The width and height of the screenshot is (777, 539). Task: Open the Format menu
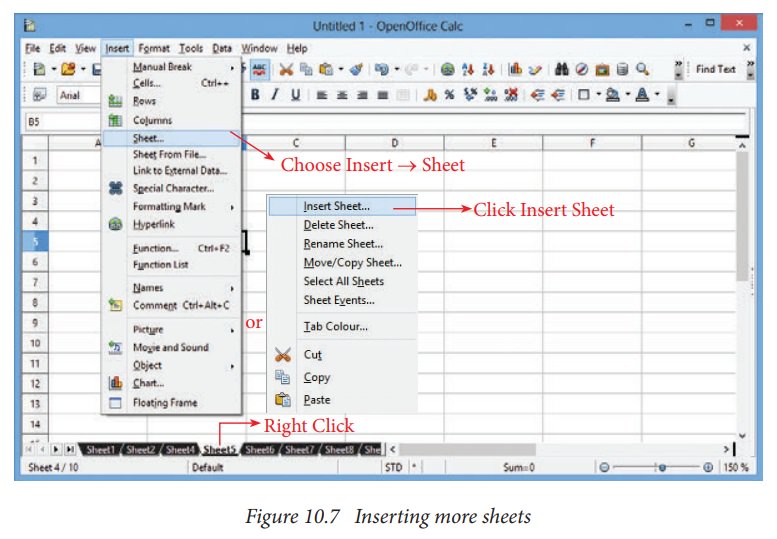(x=154, y=49)
